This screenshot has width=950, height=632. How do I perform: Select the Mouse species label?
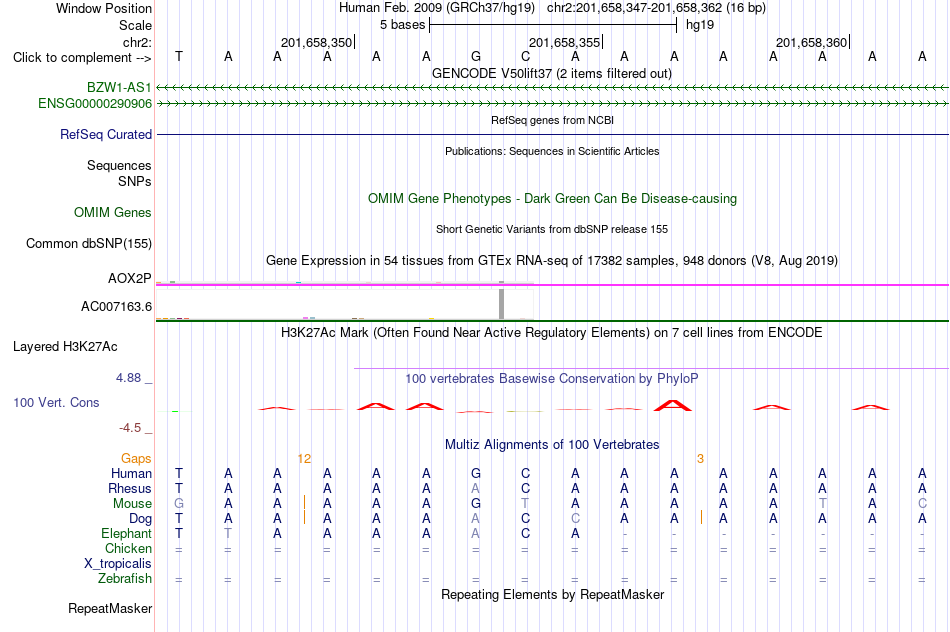pyautogui.click(x=132, y=504)
